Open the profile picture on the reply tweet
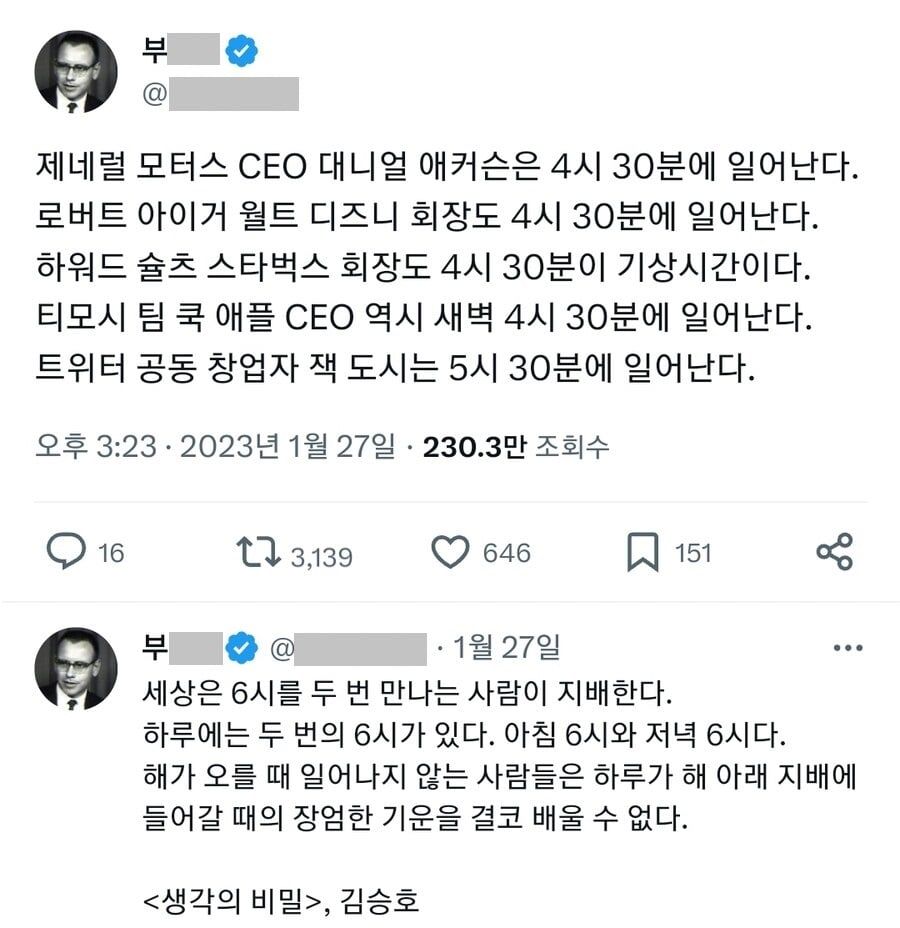The width and height of the screenshot is (900, 928). [77, 669]
